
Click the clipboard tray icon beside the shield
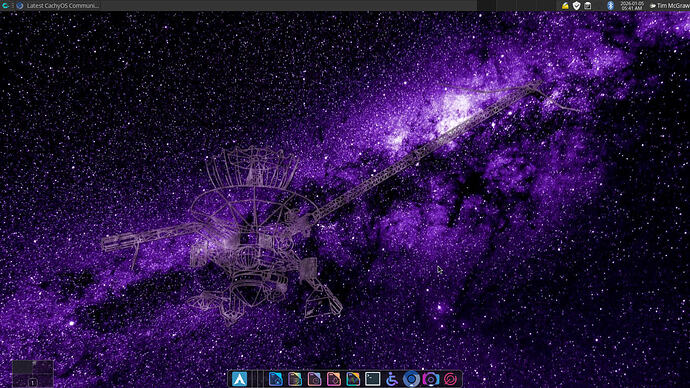coord(587,6)
